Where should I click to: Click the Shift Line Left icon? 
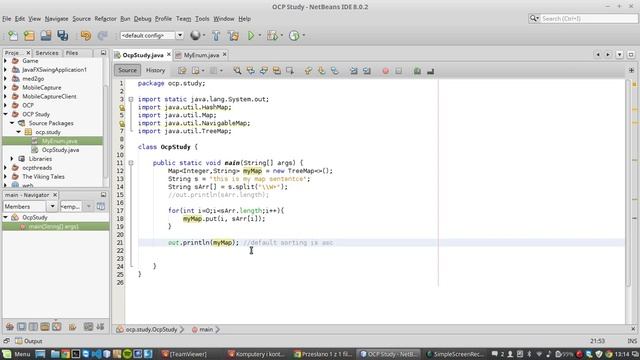353,71
